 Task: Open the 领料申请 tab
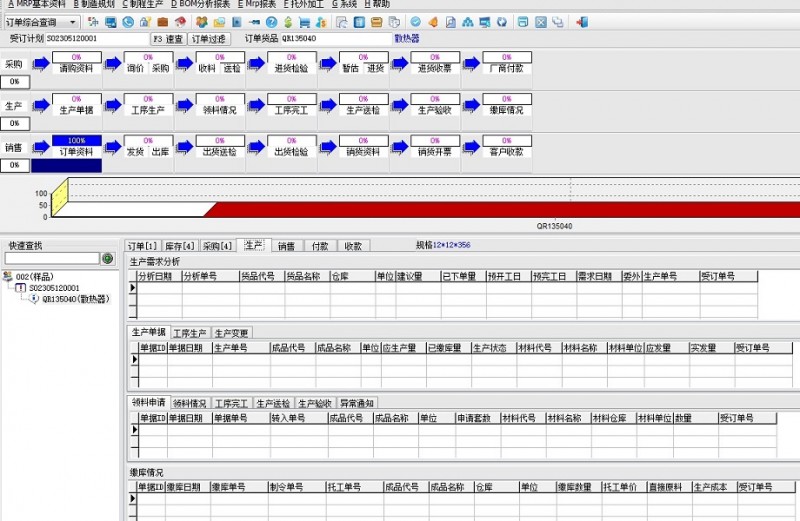pos(148,402)
